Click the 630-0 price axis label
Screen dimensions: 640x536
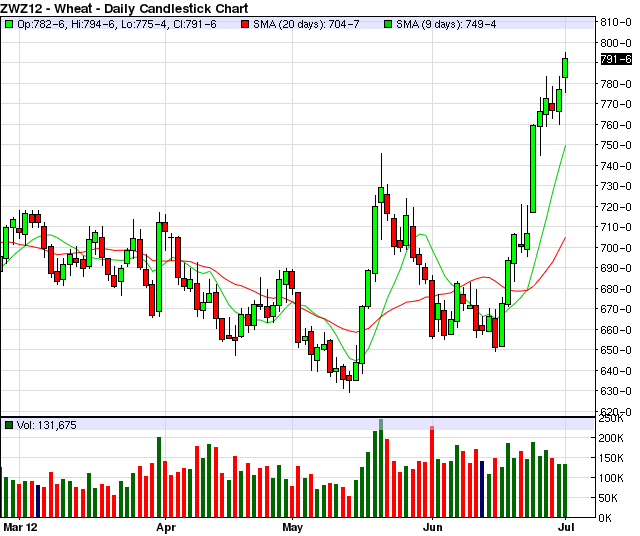616,391
